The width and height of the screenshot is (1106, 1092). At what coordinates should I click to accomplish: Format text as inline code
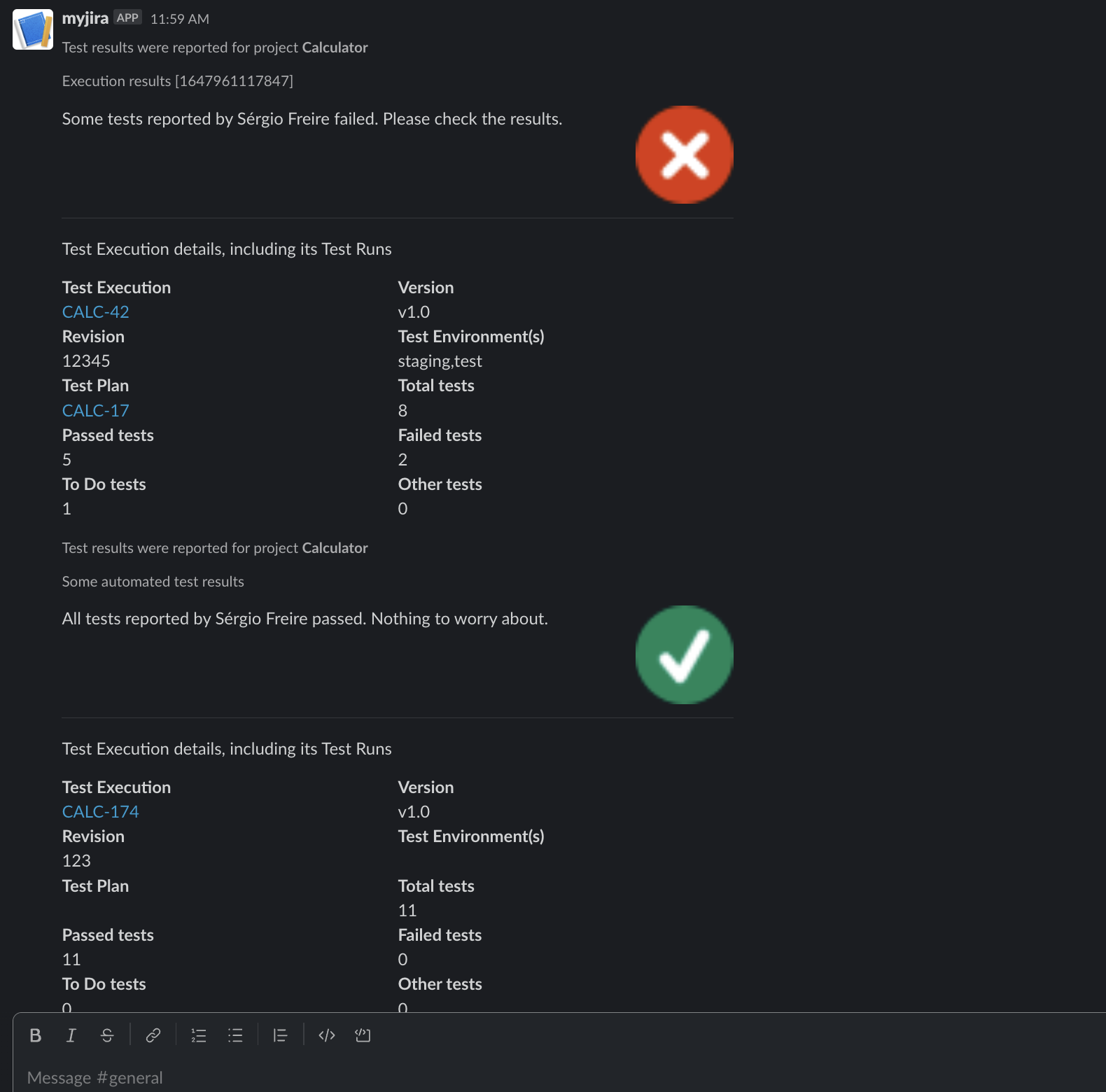click(327, 1035)
